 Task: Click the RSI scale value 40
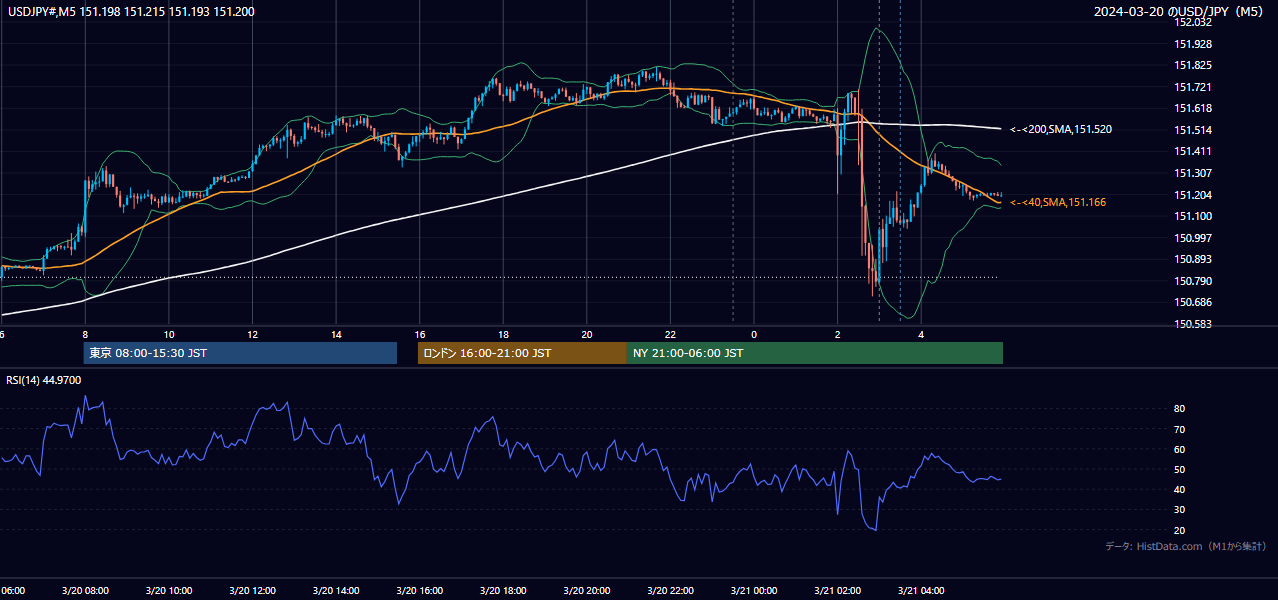pyautogui.click(x=1180, y=489)
